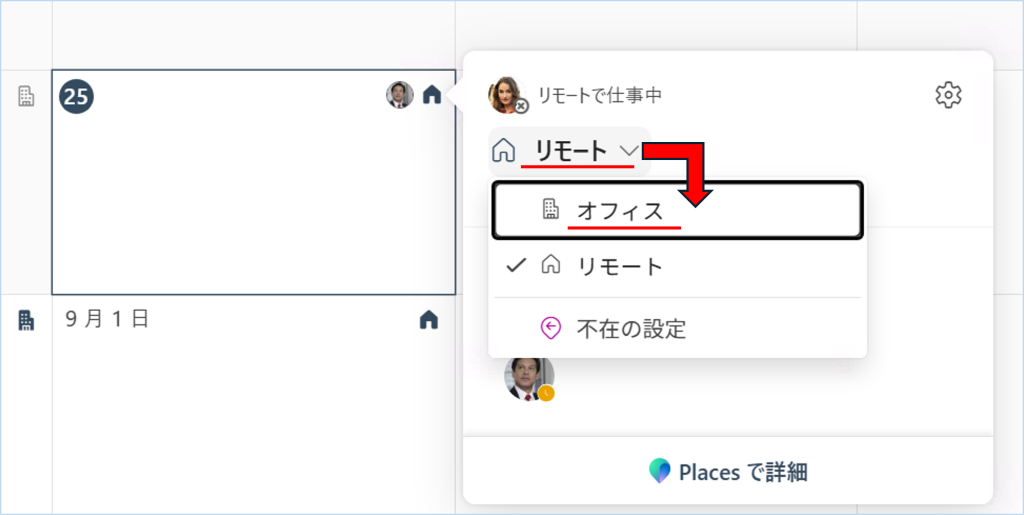Click the pink location icon for 不在の設定

tap(551, 328)
